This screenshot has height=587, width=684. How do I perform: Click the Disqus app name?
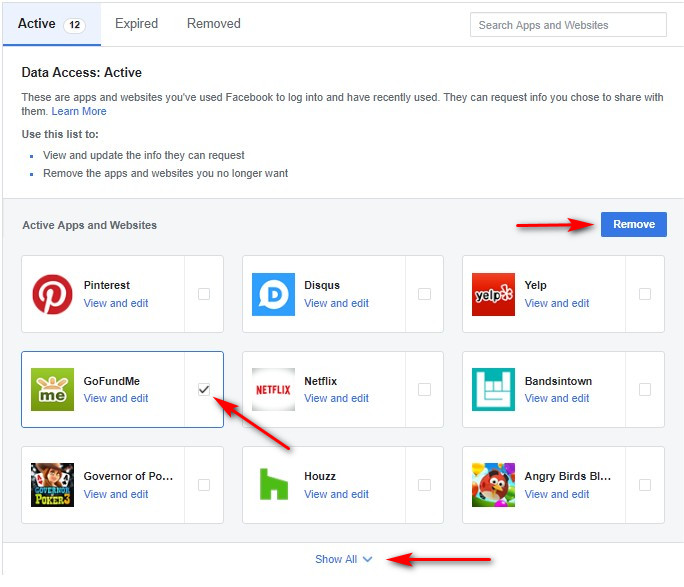pyautogui.click(x=322, y=285)
